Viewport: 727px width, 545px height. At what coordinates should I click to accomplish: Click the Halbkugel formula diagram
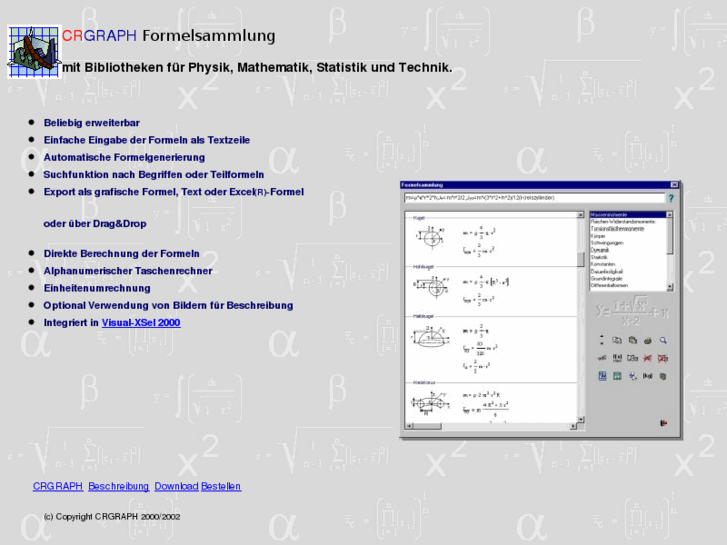tap(431, 337)
